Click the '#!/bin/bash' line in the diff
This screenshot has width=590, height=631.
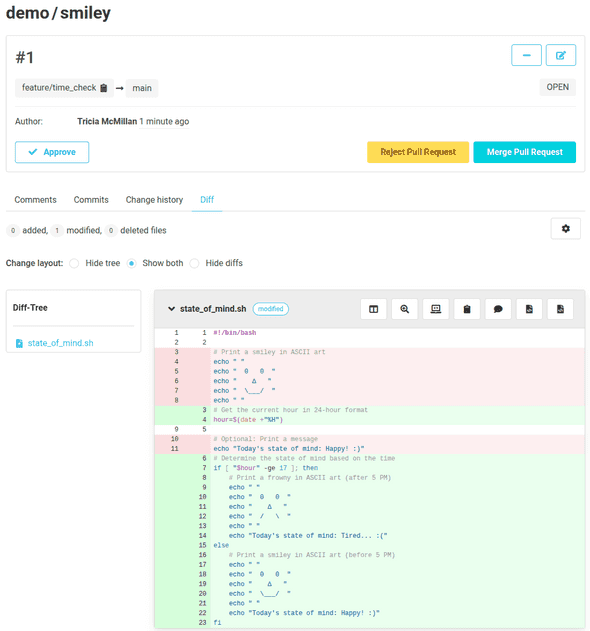click(x=369, y=333)
